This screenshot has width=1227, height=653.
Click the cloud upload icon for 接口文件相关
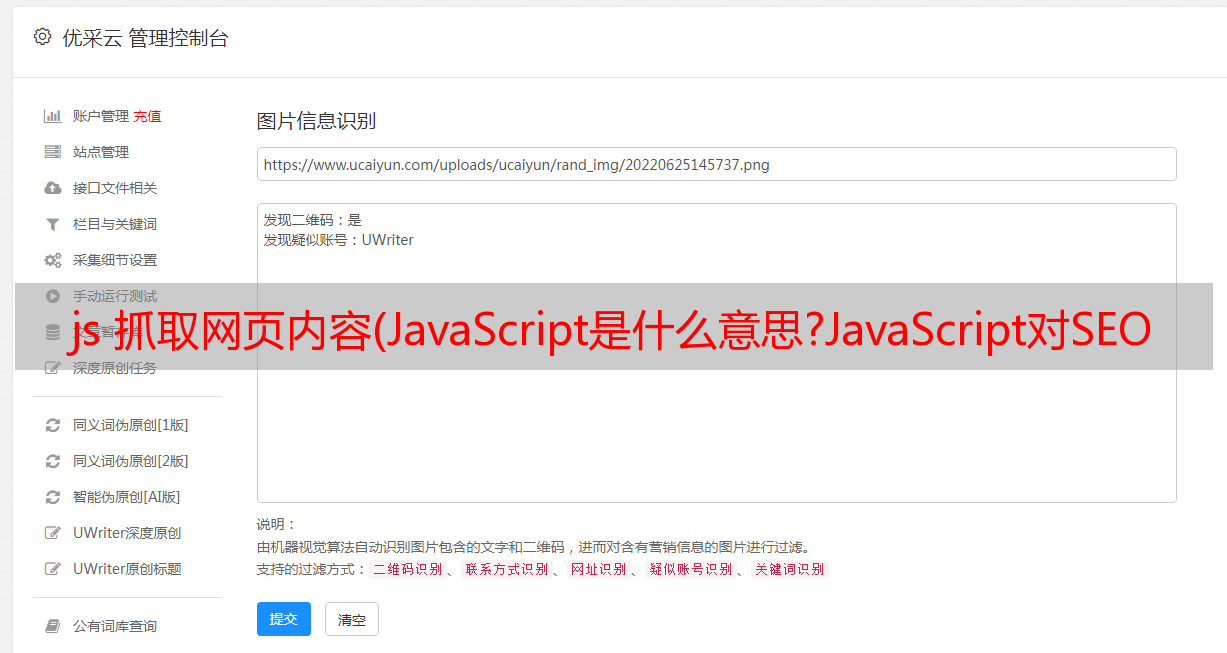pyautogui.click(x=53, y=188)
